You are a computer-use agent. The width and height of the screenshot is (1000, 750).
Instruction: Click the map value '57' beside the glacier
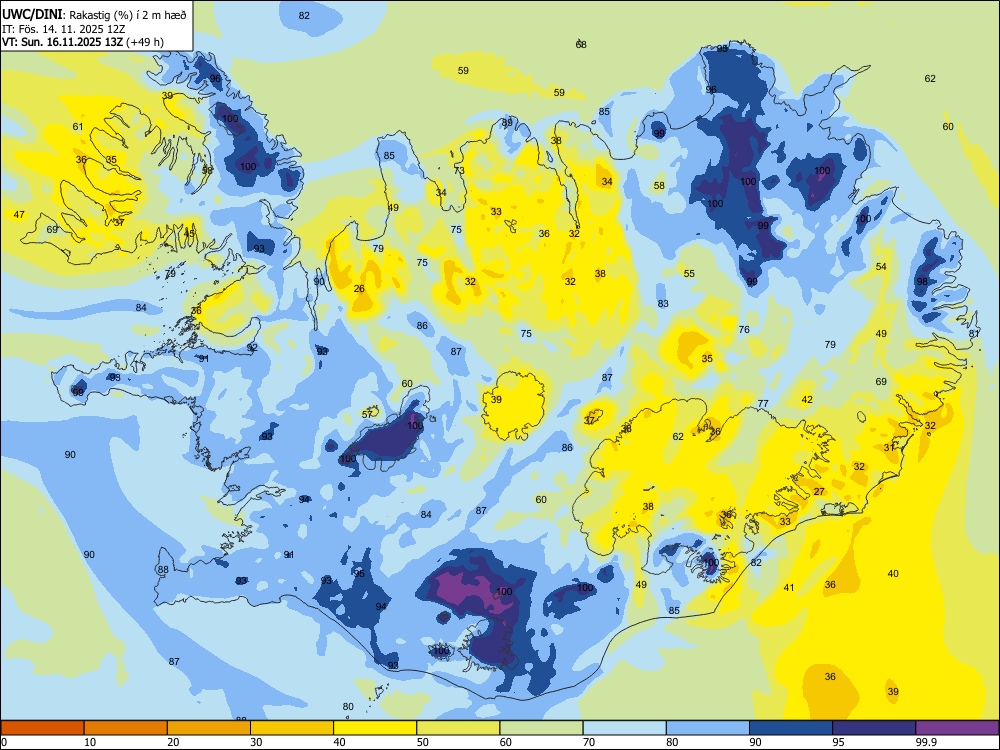point(367,415)
